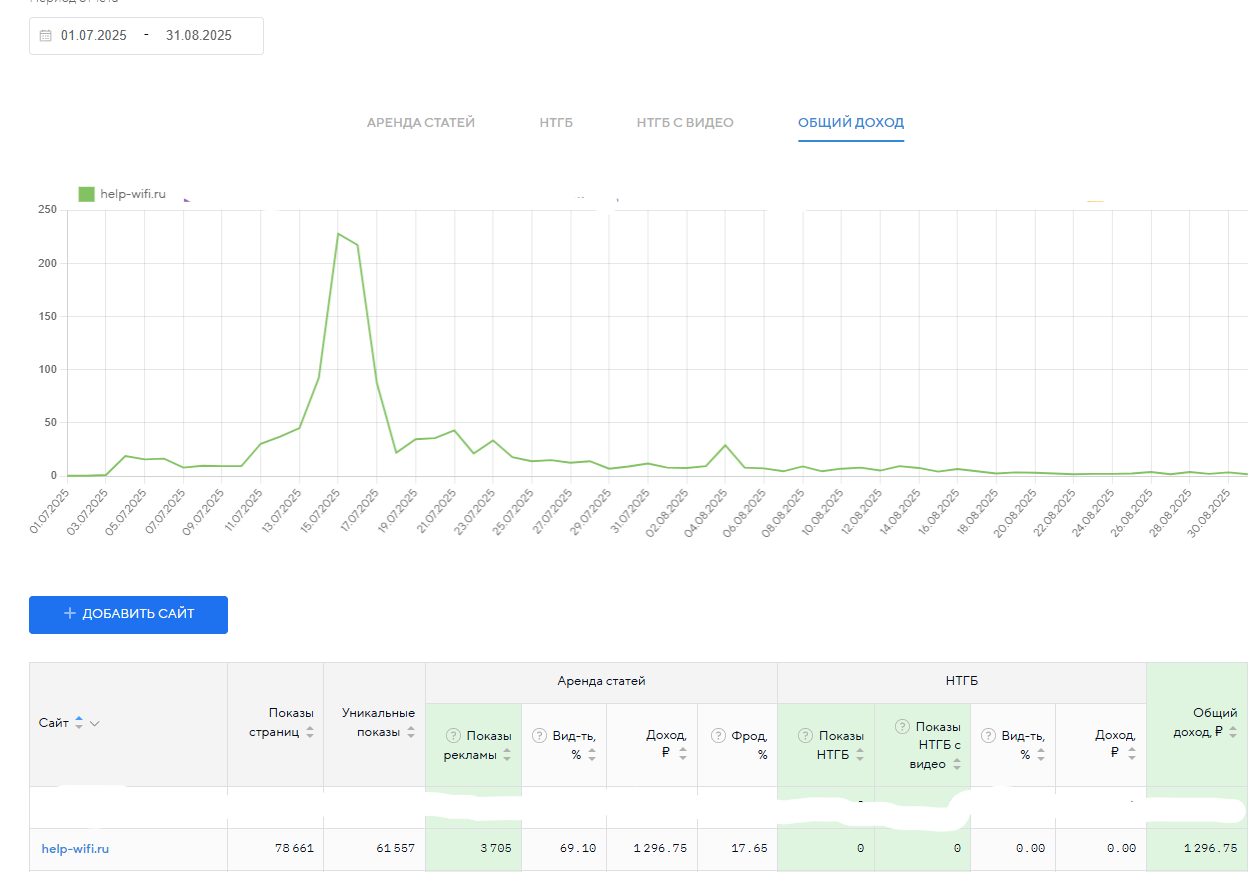The image size is (1257, 872).
Task: Sort by Аренда статей Доход, ₽ column
Action: click(683, 755)
